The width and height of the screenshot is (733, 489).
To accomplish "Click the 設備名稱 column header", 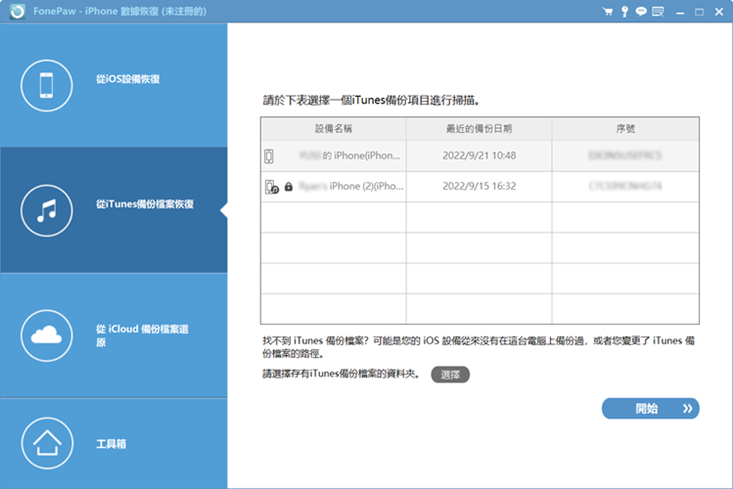I will 333,129.
